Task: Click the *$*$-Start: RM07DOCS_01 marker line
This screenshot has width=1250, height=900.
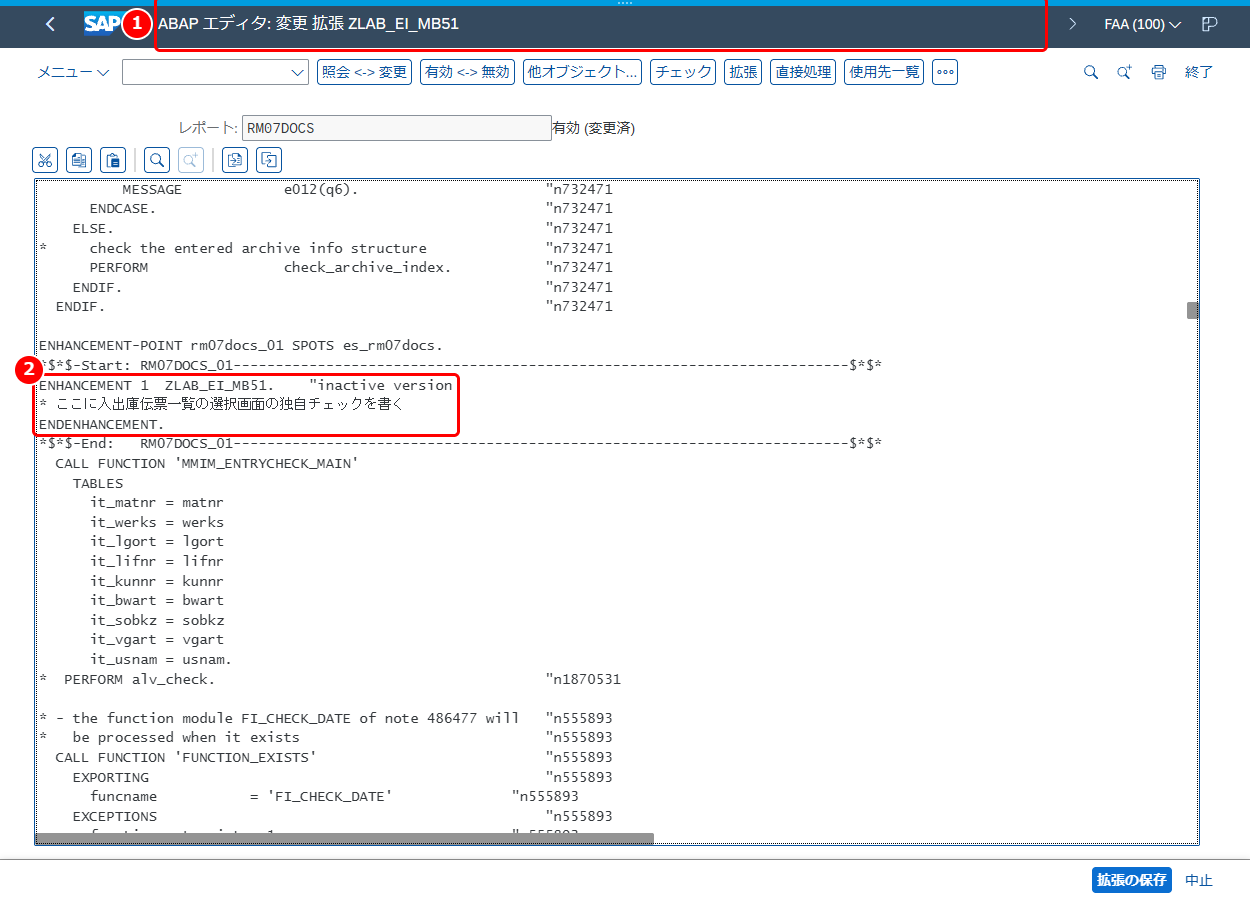Action: 460,365
